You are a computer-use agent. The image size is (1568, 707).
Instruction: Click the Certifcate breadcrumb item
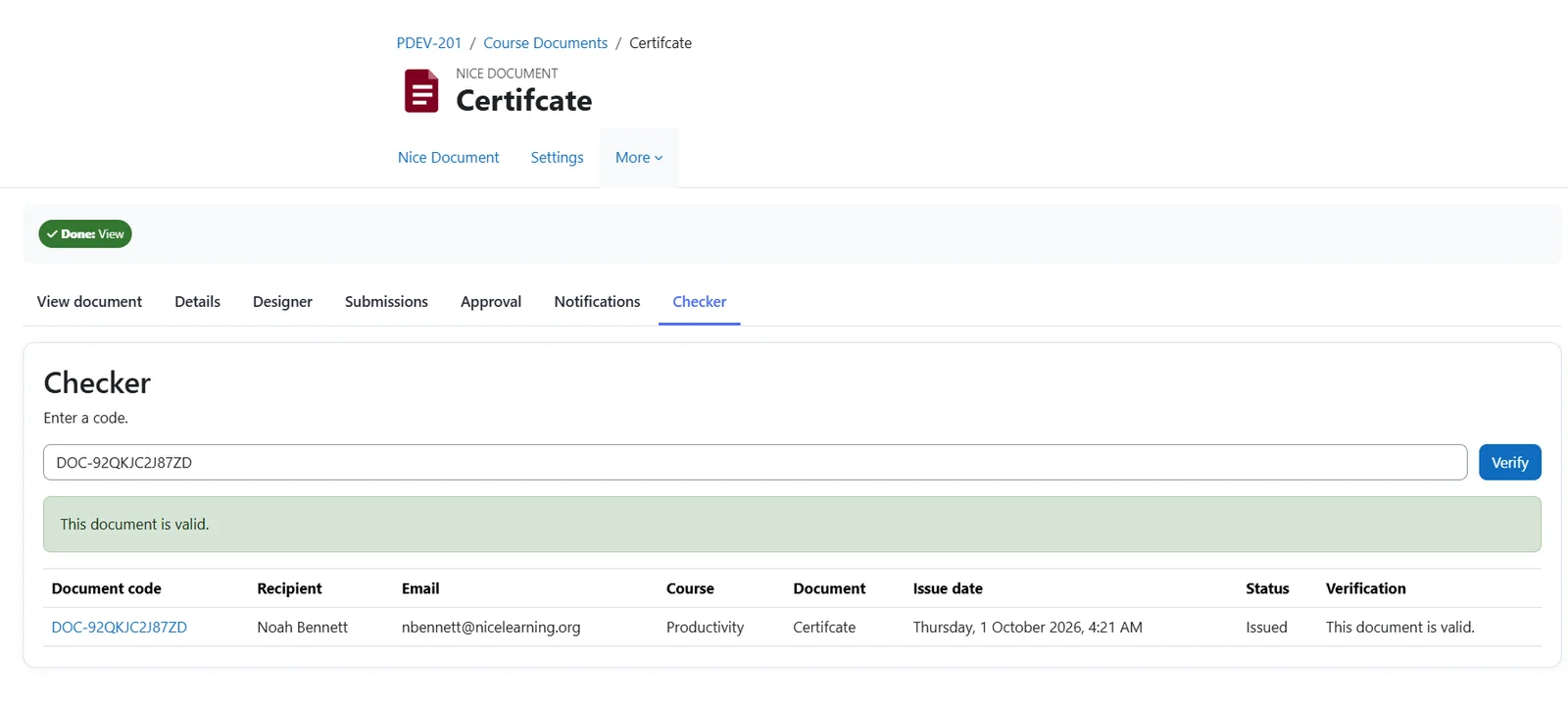pyautogui.click(x=661, y=43)
